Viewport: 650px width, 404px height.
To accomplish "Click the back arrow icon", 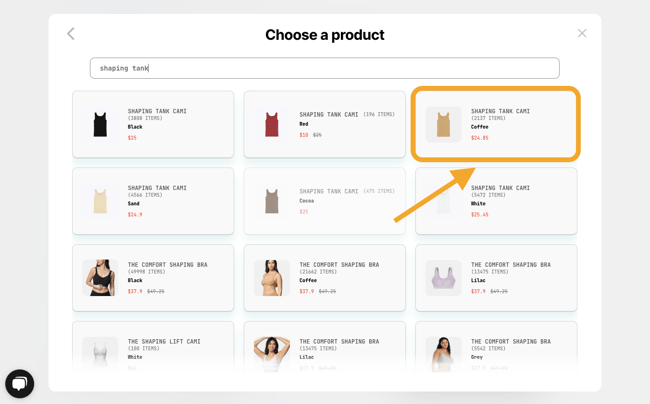I will (x=71, y=34).
